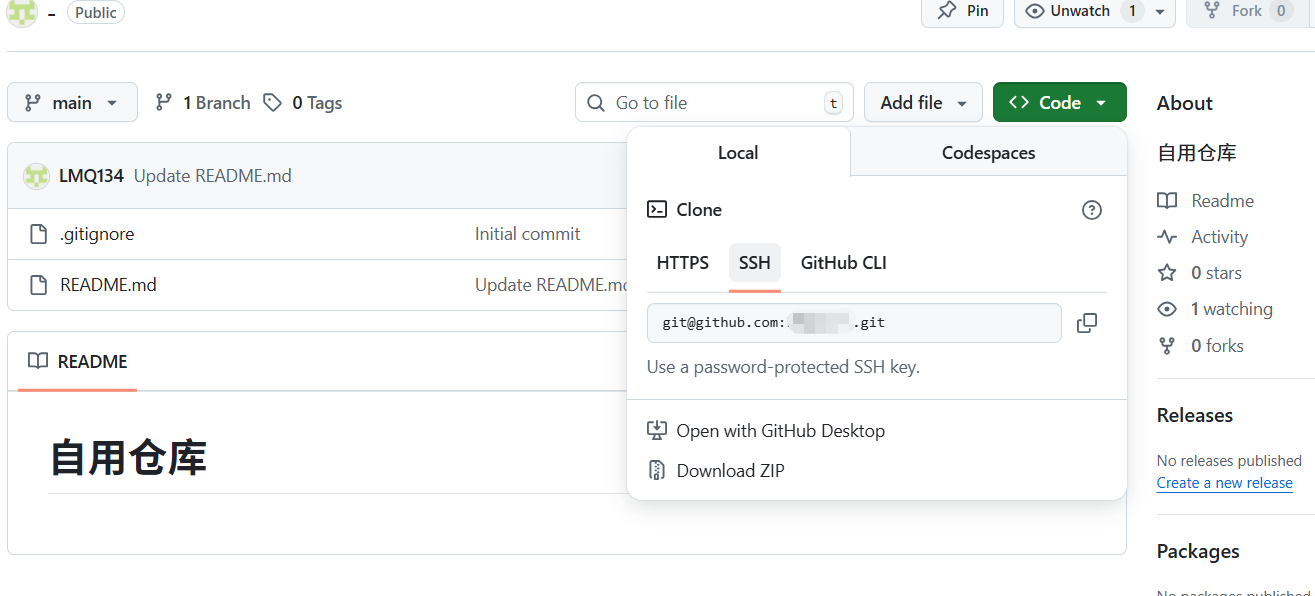View the 1 Branch list
This screenshot has width=1315, height=596.
click(203, 102)
